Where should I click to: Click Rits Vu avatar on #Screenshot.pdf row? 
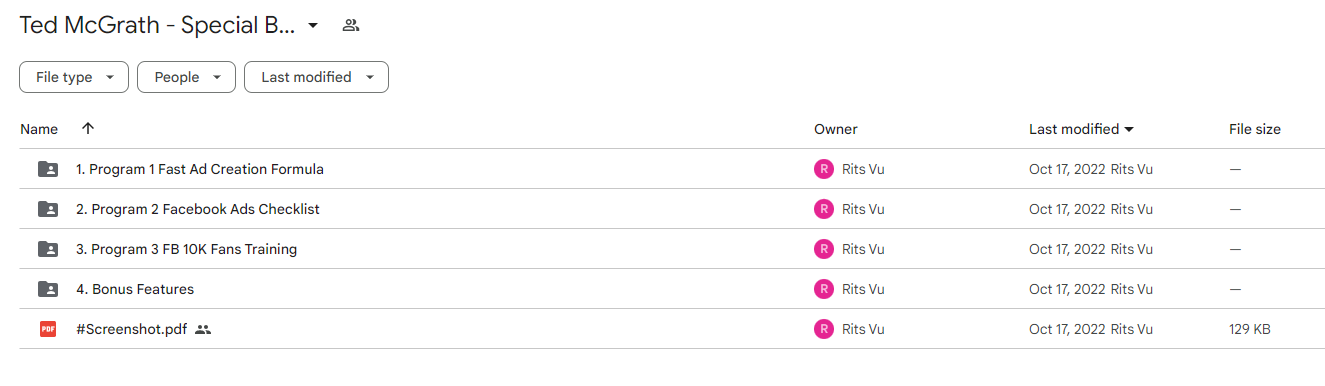click(824, 329)
